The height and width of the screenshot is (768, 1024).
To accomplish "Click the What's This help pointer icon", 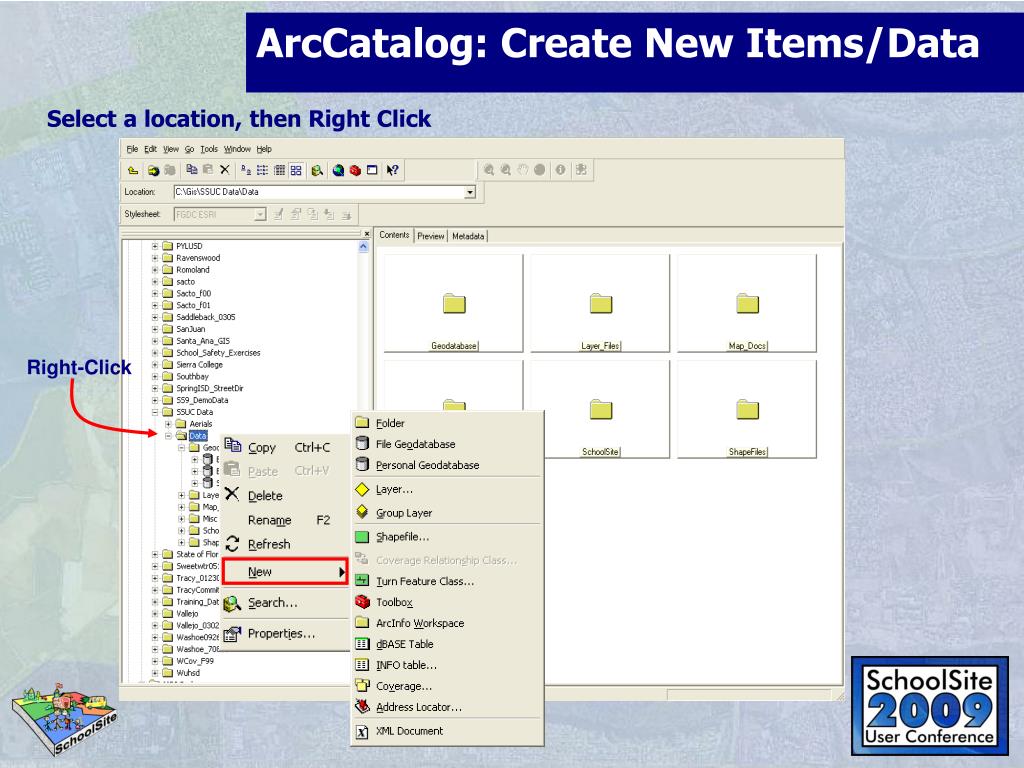I will coord(392,170).
